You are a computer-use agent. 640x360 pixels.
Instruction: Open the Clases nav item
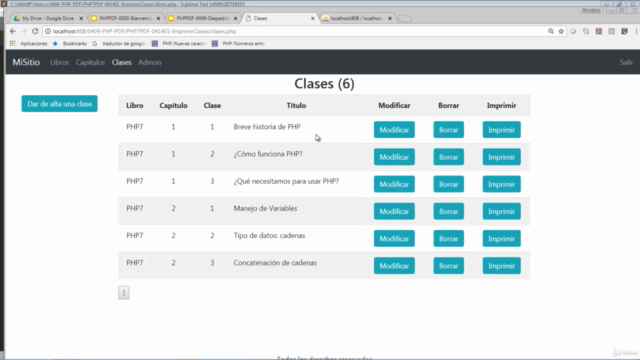coord(122,62)
